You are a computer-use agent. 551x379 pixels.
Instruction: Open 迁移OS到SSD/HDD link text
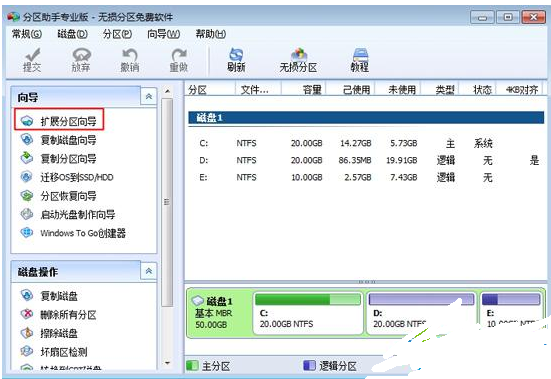click(x=77, y=177)
